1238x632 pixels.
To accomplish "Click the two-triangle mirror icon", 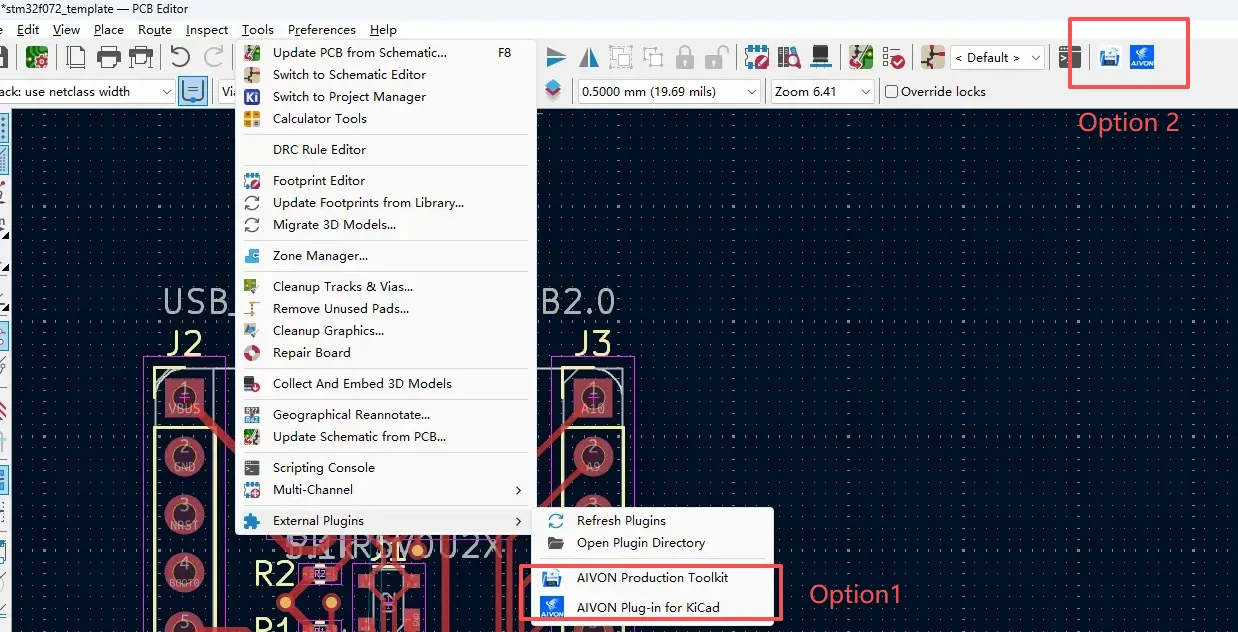I will [589, 57].
